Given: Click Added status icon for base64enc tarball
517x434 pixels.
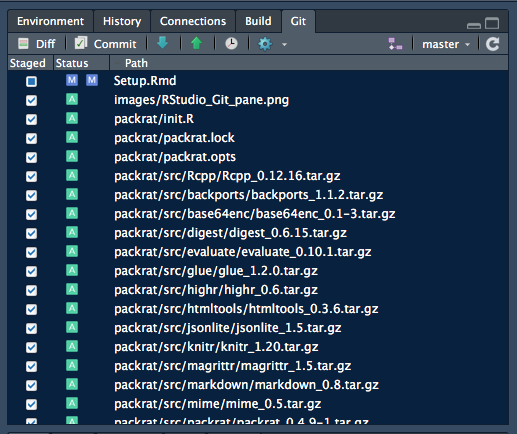Looking at the screenshot, I should click(x=72, y=213).
